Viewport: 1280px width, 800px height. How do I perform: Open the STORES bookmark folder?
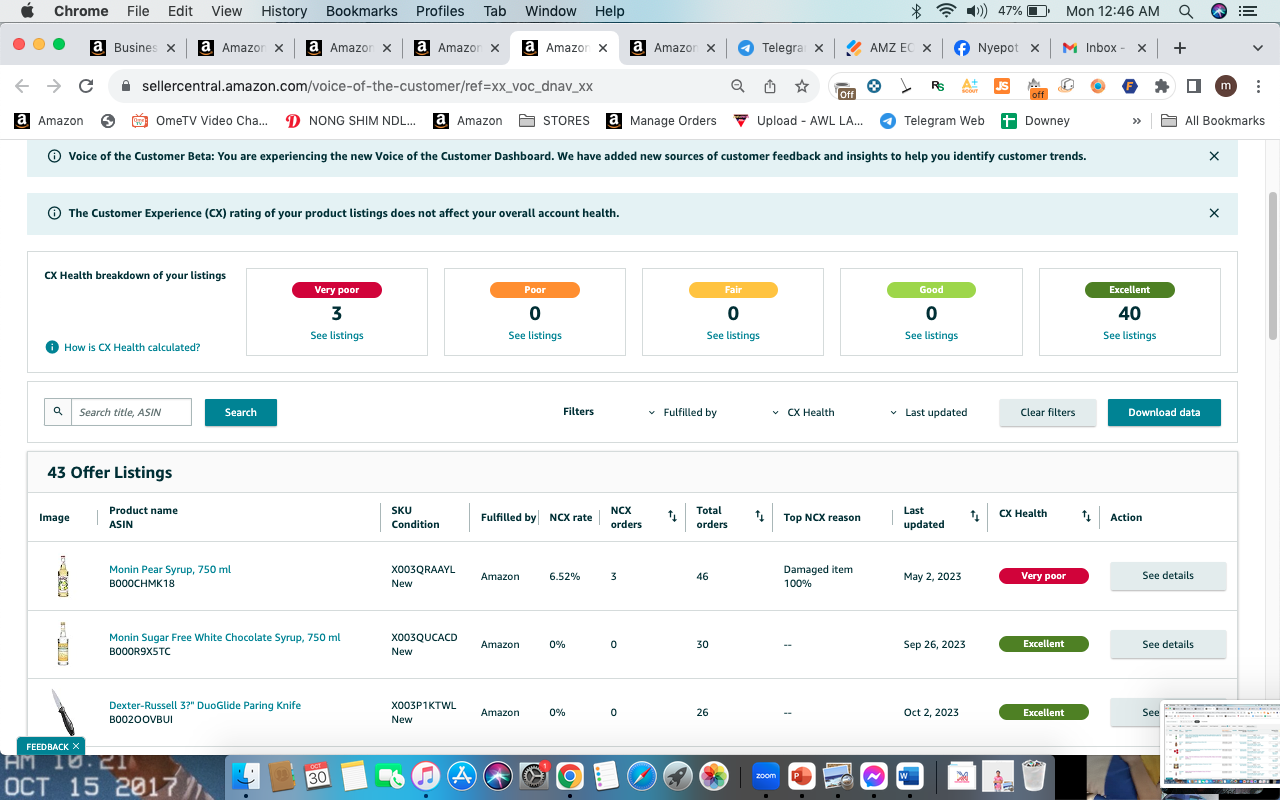point(554,121)
